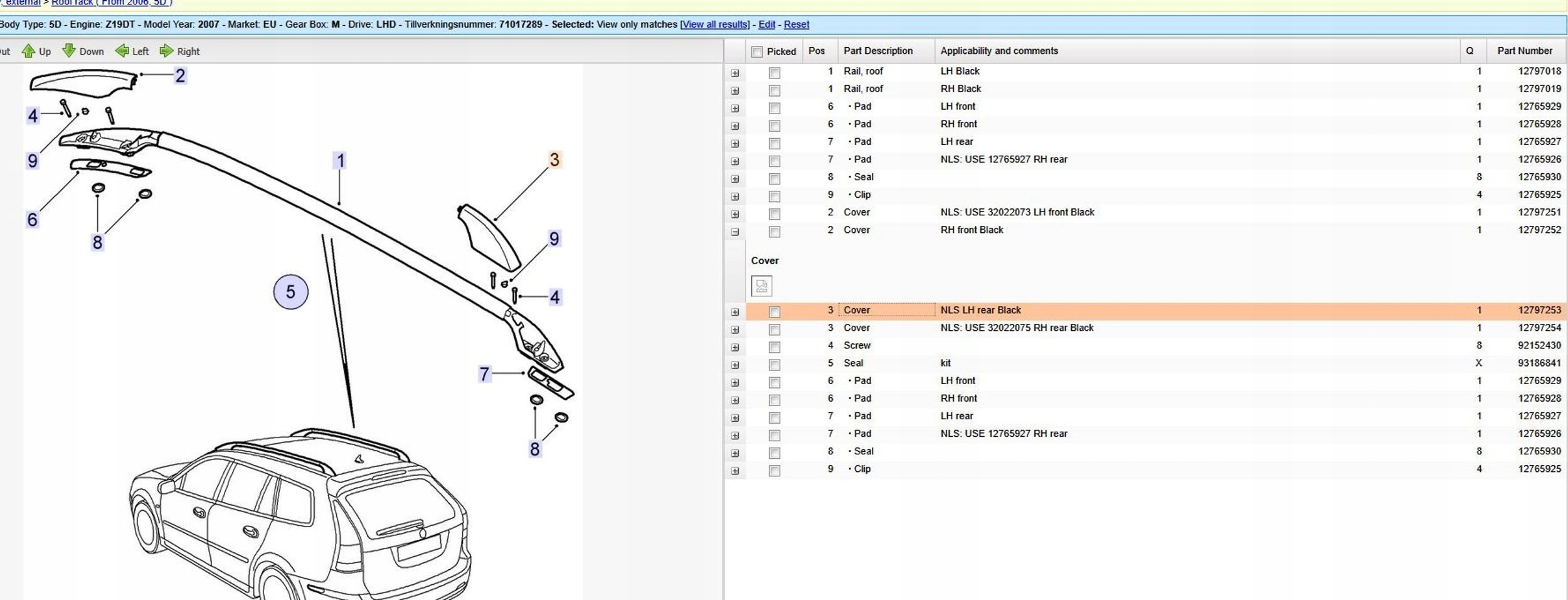Click the 'RH Black' comment cell

click(961, 89)
